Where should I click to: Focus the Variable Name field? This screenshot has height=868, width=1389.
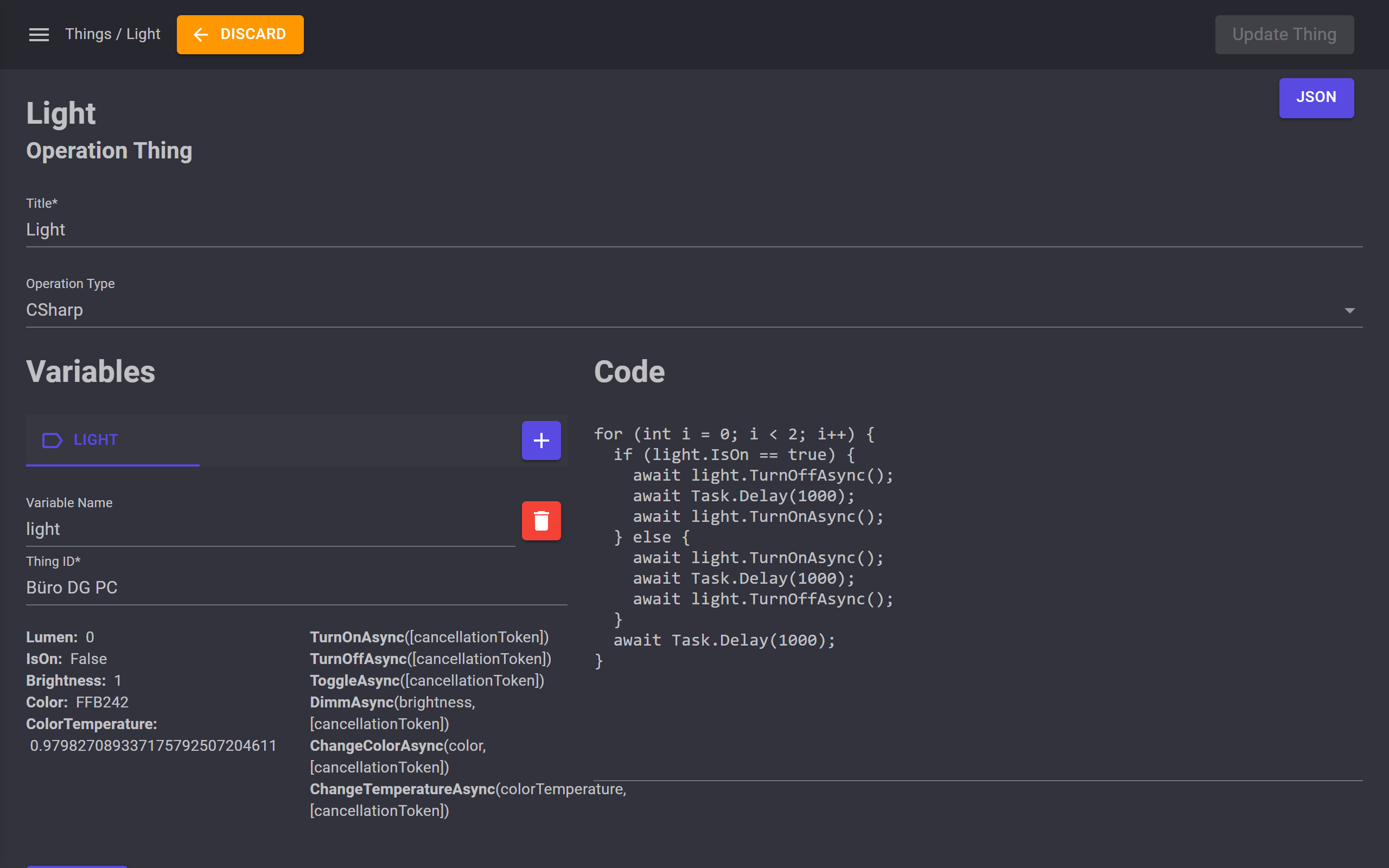point(270,529)
